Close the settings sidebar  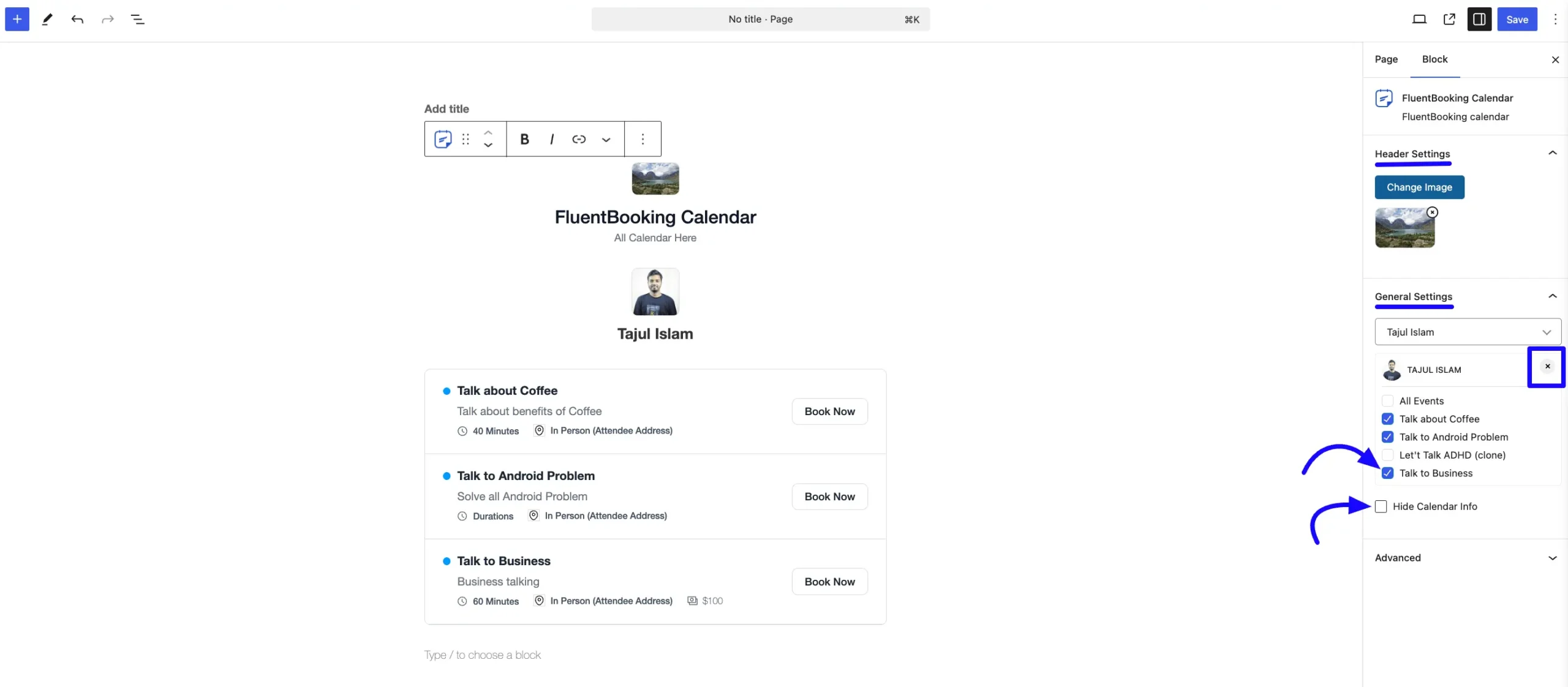1555,59
